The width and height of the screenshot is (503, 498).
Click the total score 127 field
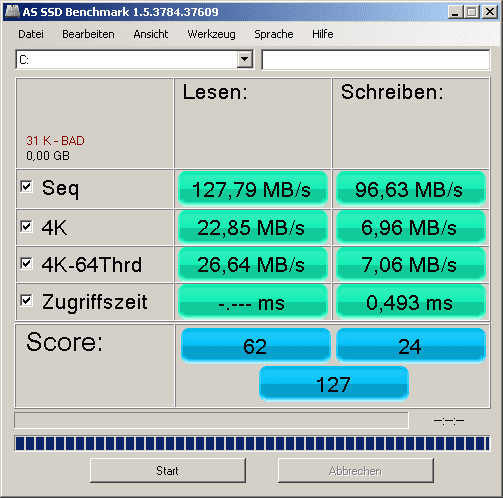pyautogui.click(x=334, y=384)
